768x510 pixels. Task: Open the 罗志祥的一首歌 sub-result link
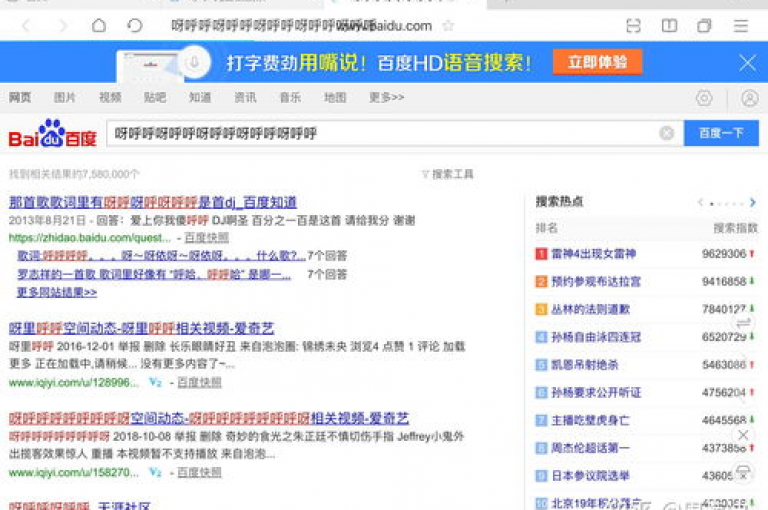(154, 274)
